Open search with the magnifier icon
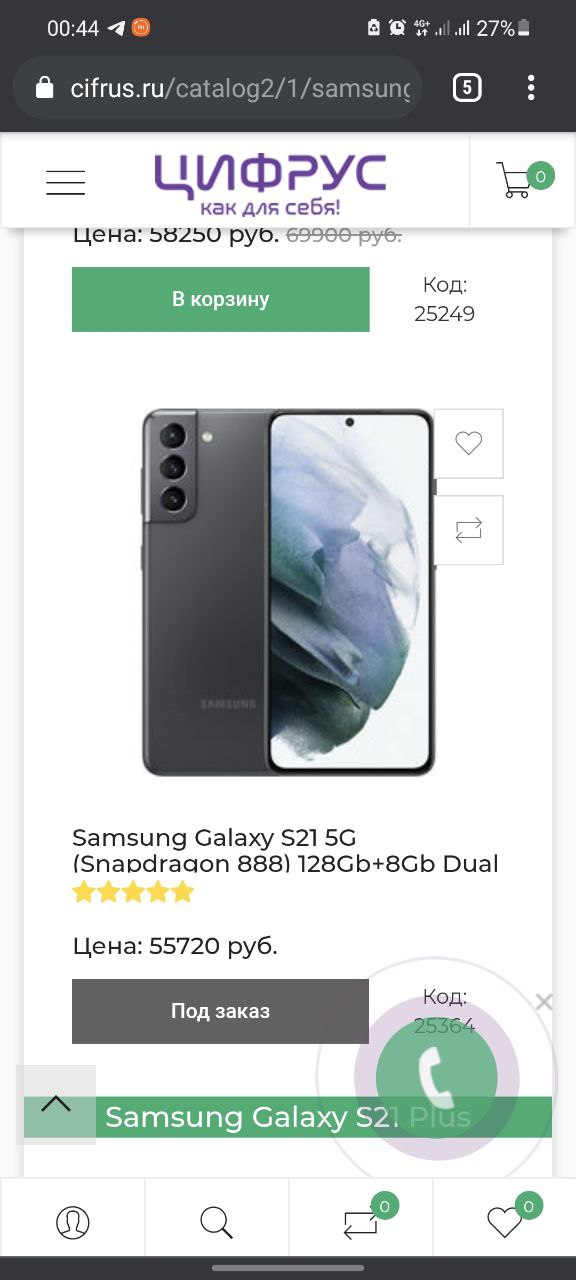Image resolution: width=576 pixels, height=1280 pixels. (x=216, y=1221)
